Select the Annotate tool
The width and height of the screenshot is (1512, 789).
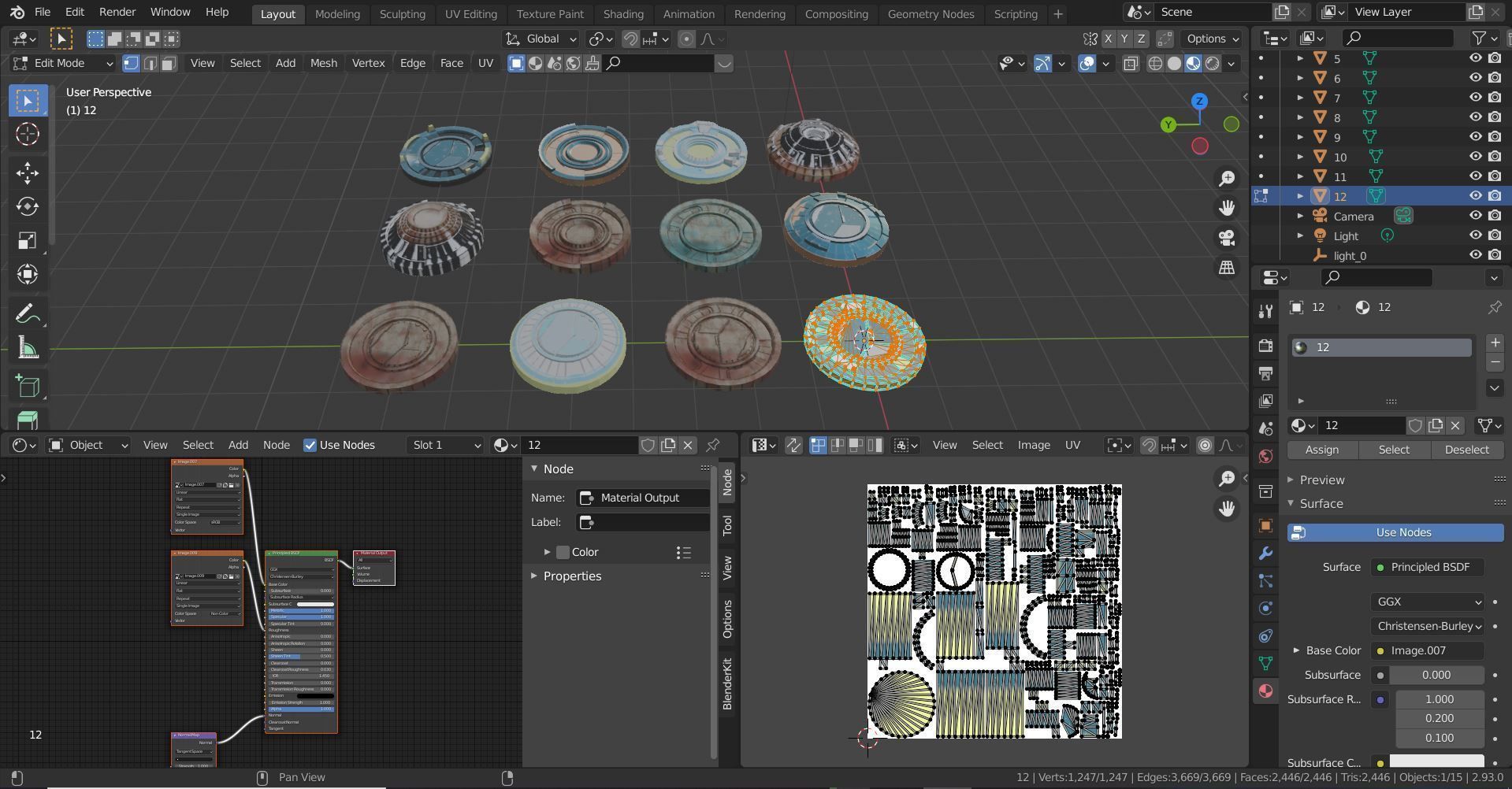[28, 314]
